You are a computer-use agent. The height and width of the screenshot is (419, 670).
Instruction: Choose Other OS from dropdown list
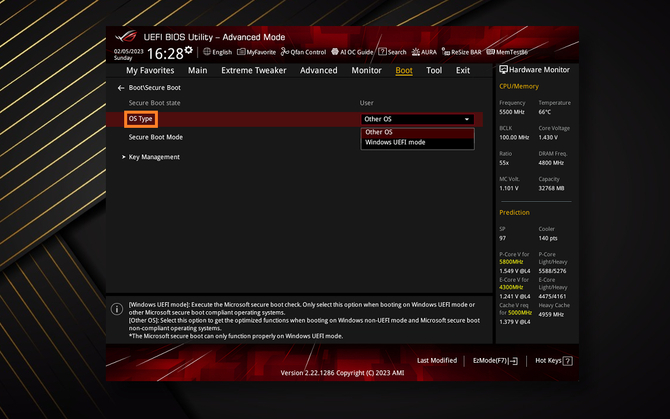(x=417, y=132)
